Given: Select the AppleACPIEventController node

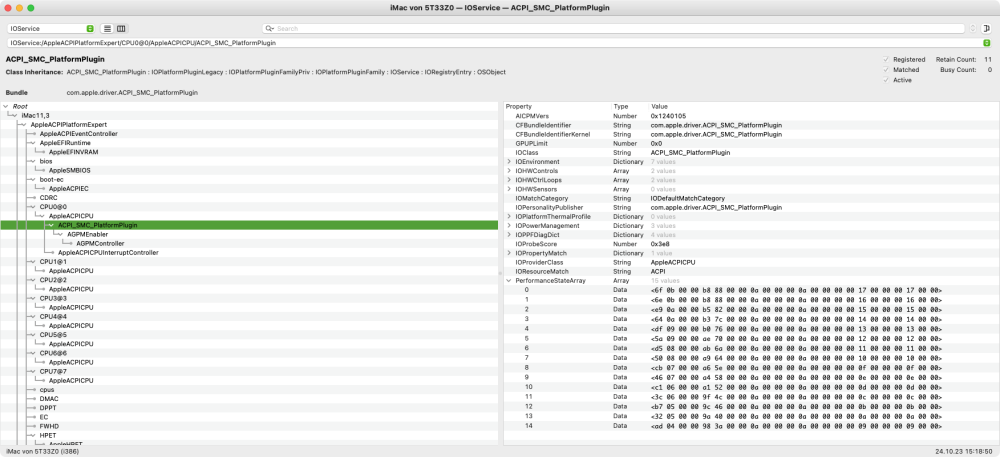Looking at the screenshot, I should pos(78,134).
